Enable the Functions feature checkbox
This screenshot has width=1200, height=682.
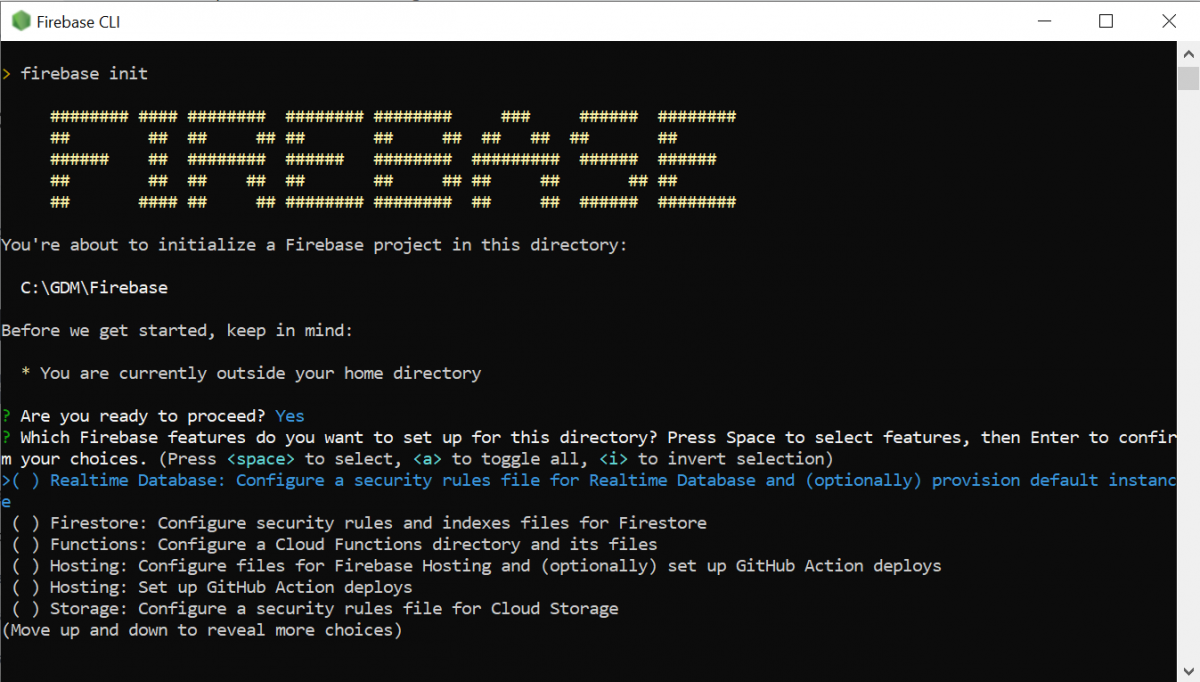[x=26, y=544]
